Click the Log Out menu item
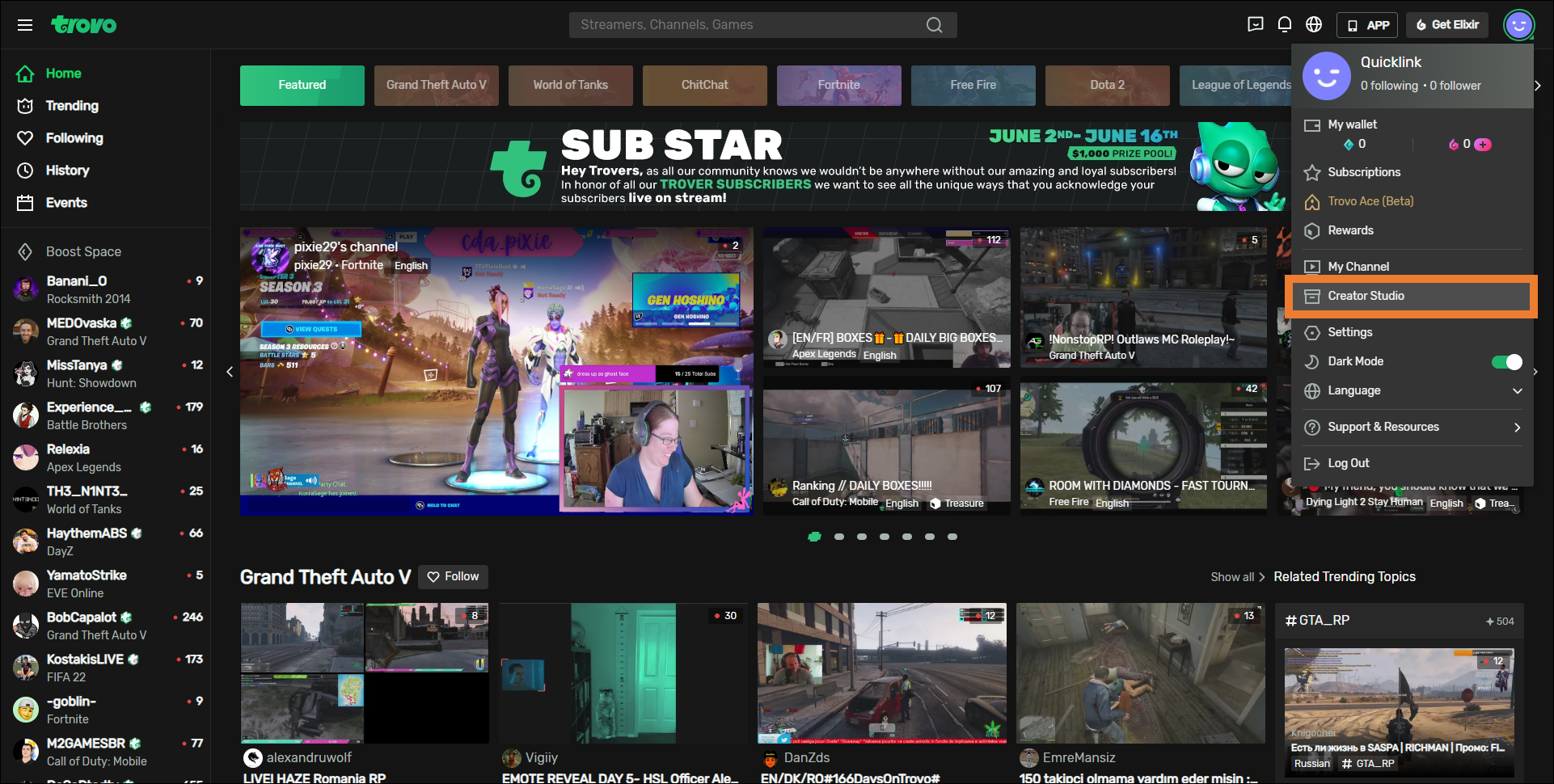1554x784 pixels. 1412,463
